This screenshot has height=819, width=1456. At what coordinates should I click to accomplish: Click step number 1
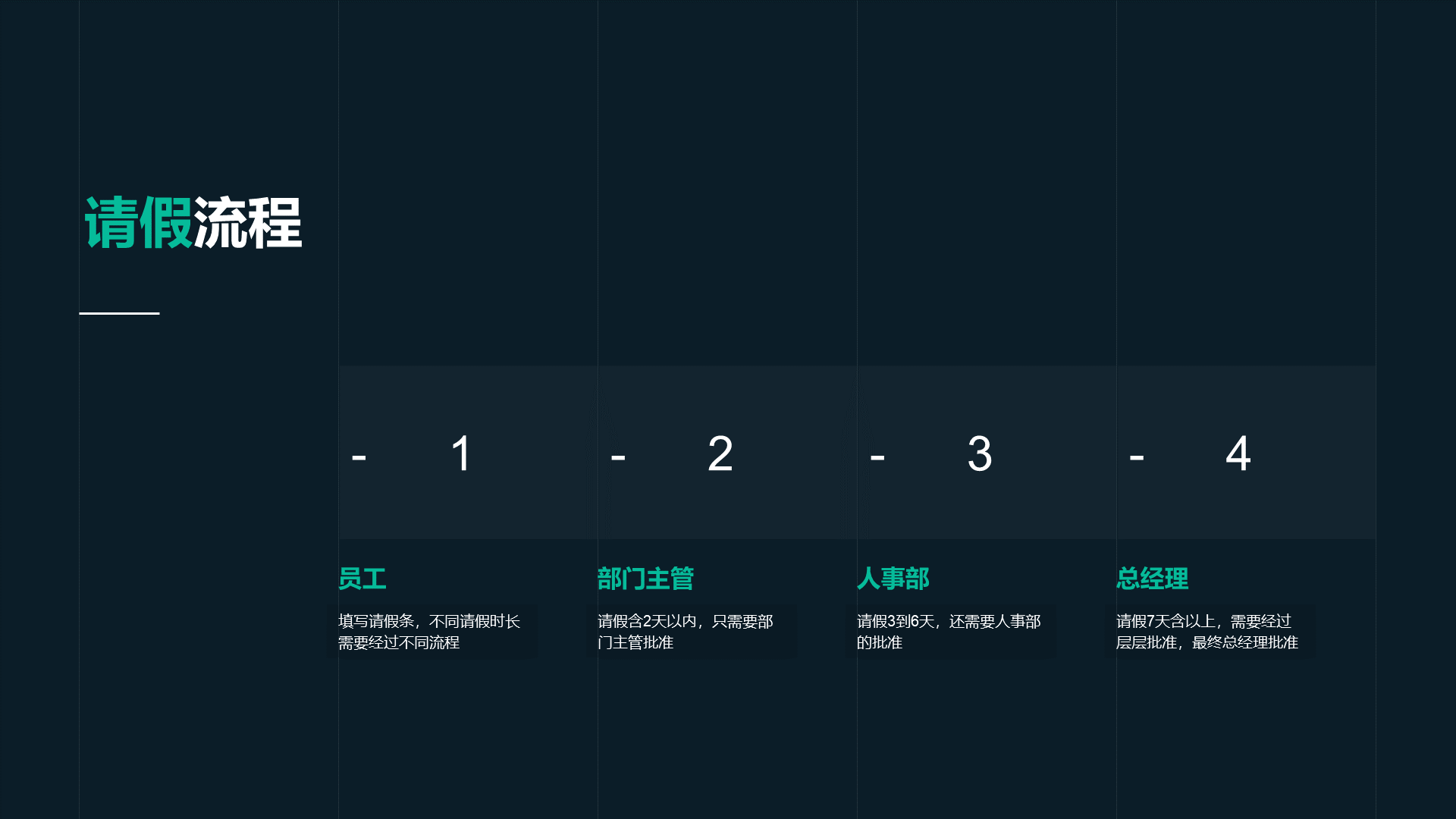click(461, 454)
